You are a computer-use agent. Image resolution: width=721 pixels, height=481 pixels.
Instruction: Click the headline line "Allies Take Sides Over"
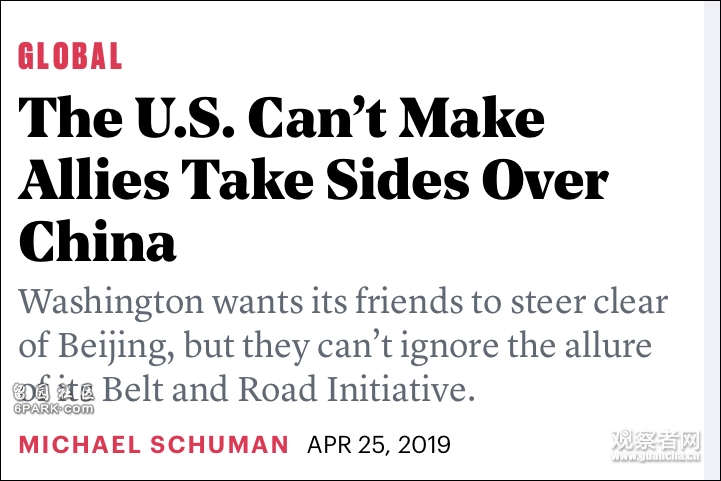coord(314,179)
